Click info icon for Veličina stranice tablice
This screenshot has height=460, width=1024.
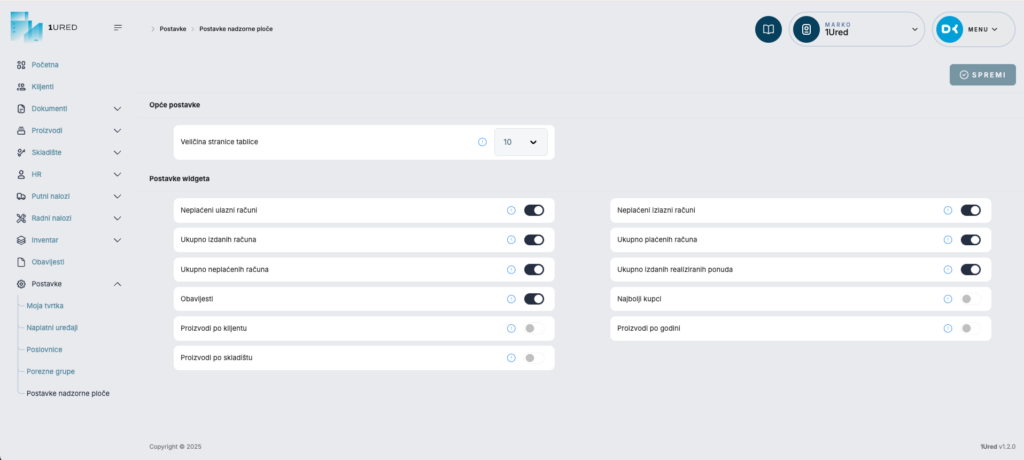482,142
